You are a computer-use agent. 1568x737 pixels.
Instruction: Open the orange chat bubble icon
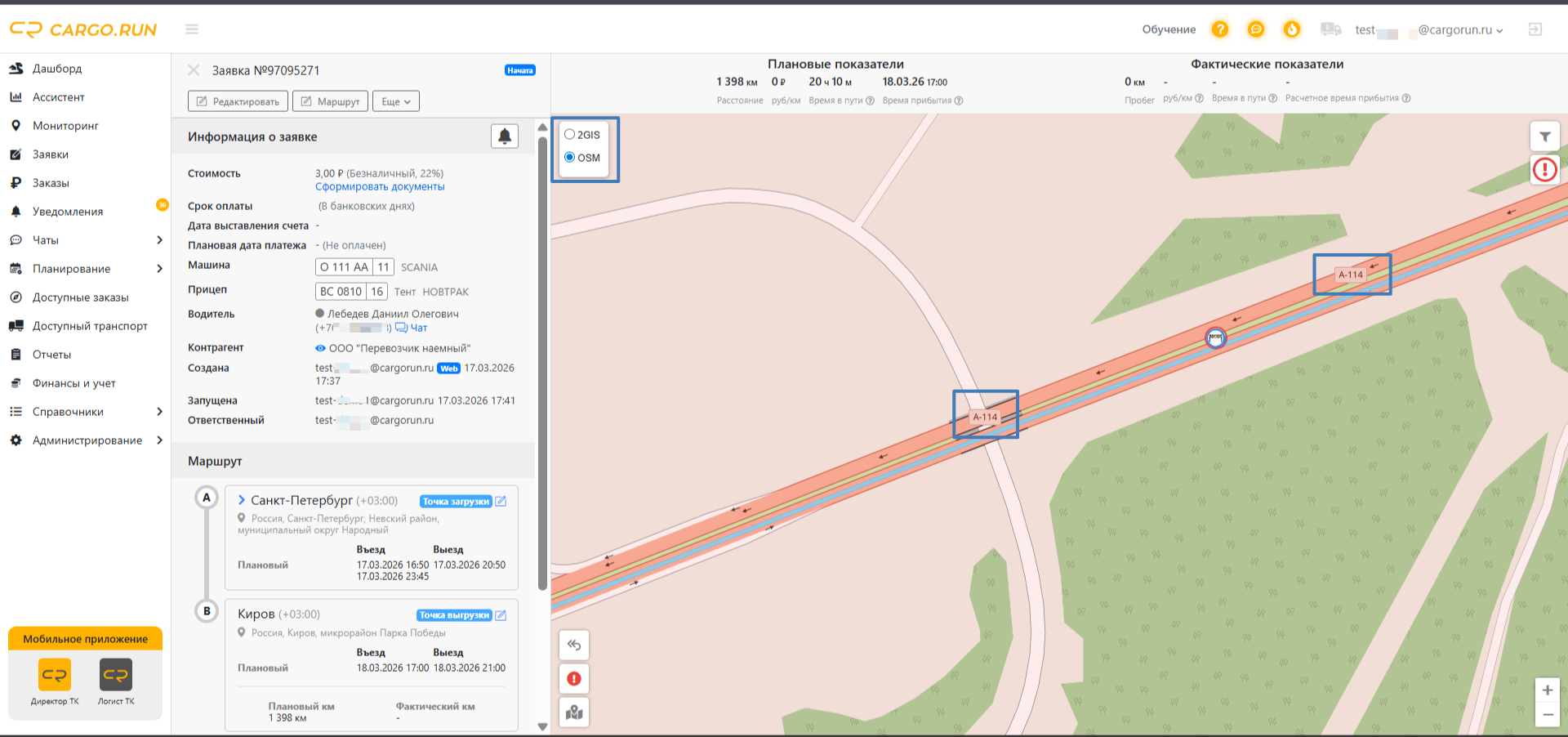click(x=1256, y=29)
